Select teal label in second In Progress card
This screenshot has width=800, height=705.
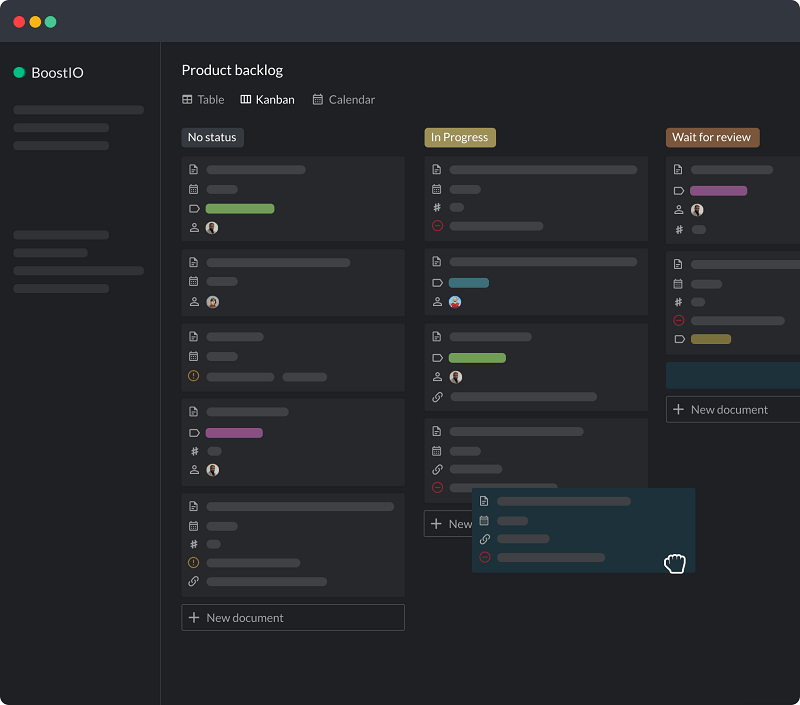(x=469, y=283)
